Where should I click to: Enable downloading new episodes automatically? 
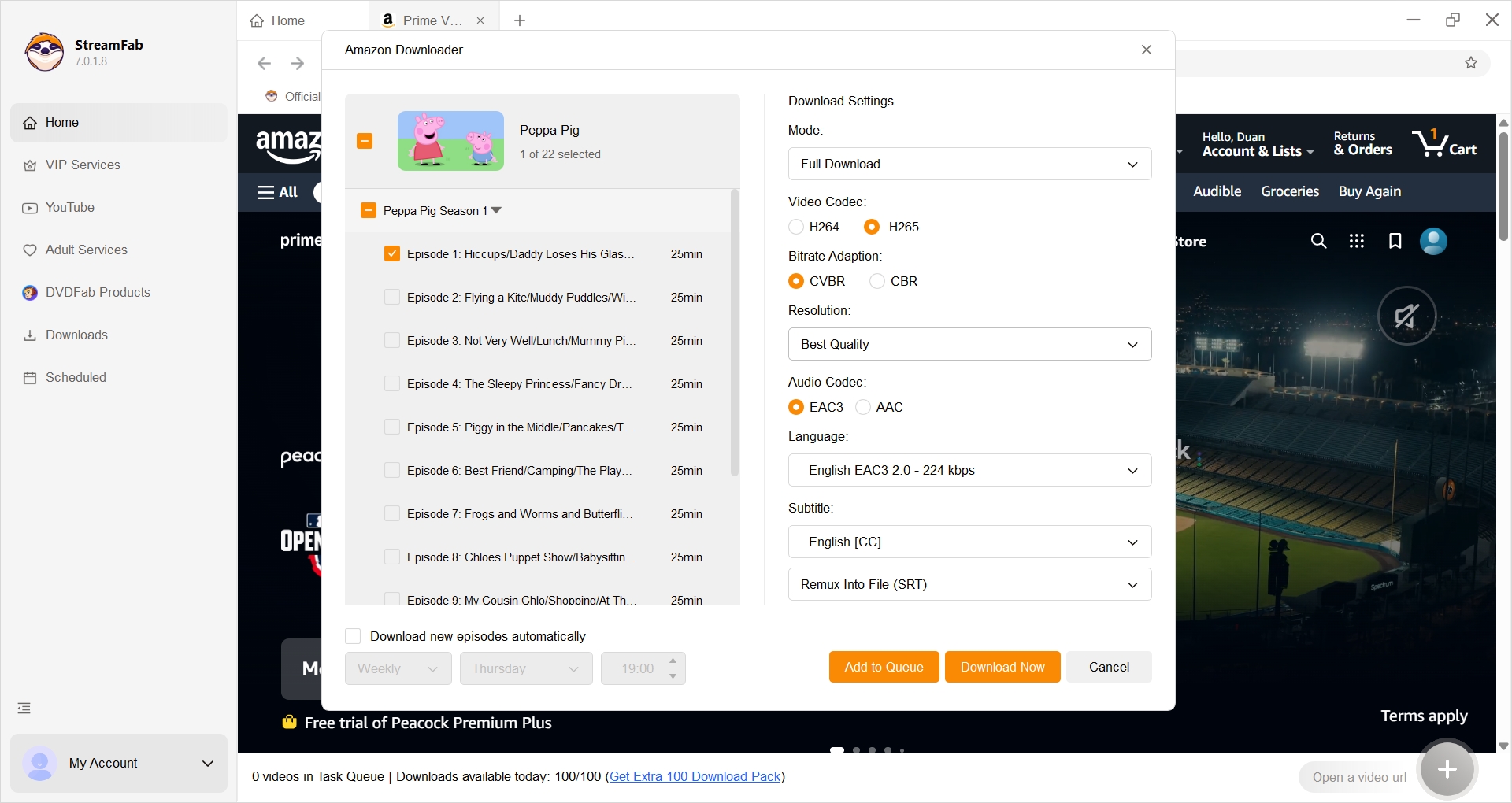tap(352, 636)
